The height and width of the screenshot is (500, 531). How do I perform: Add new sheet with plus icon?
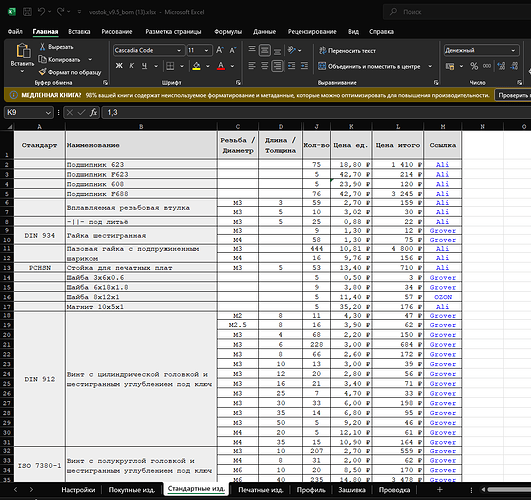440,489
